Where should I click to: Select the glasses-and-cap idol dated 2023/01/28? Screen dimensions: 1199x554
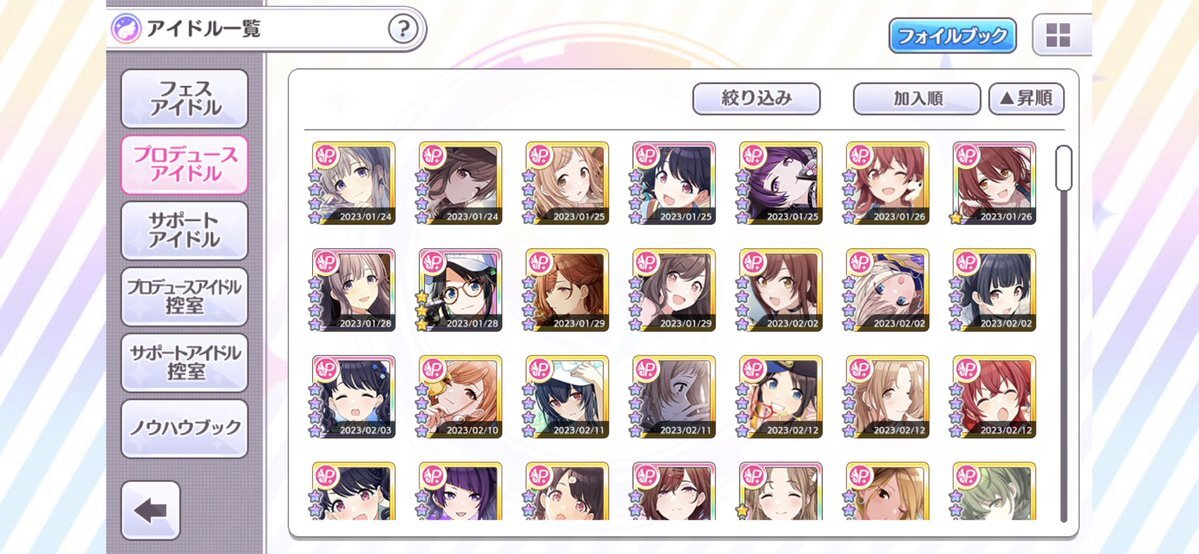(460, 290)
